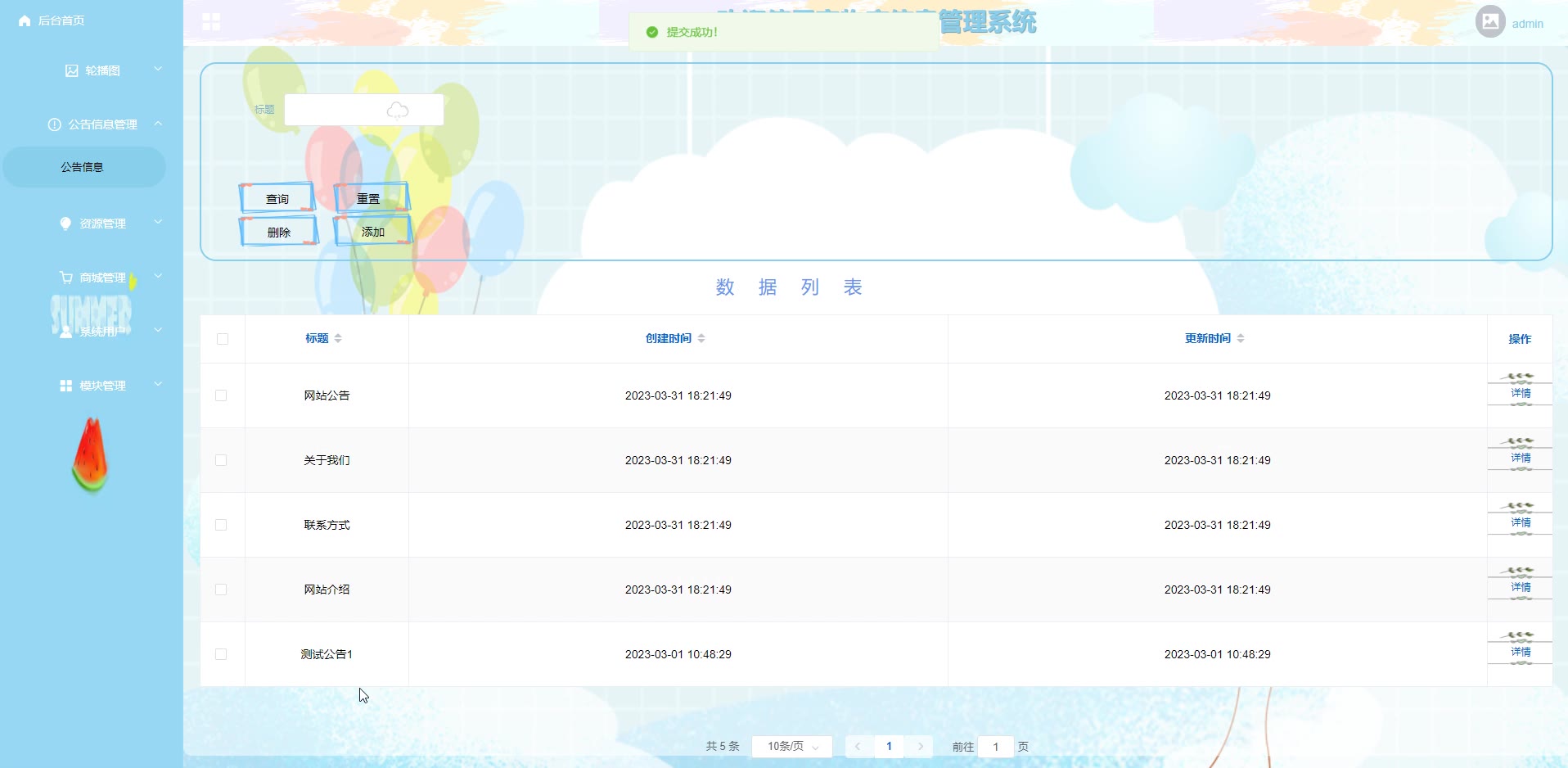Sort table by 更新时间 column arrows
This screenshot has width=1568, height=768.
[1241, 338]
